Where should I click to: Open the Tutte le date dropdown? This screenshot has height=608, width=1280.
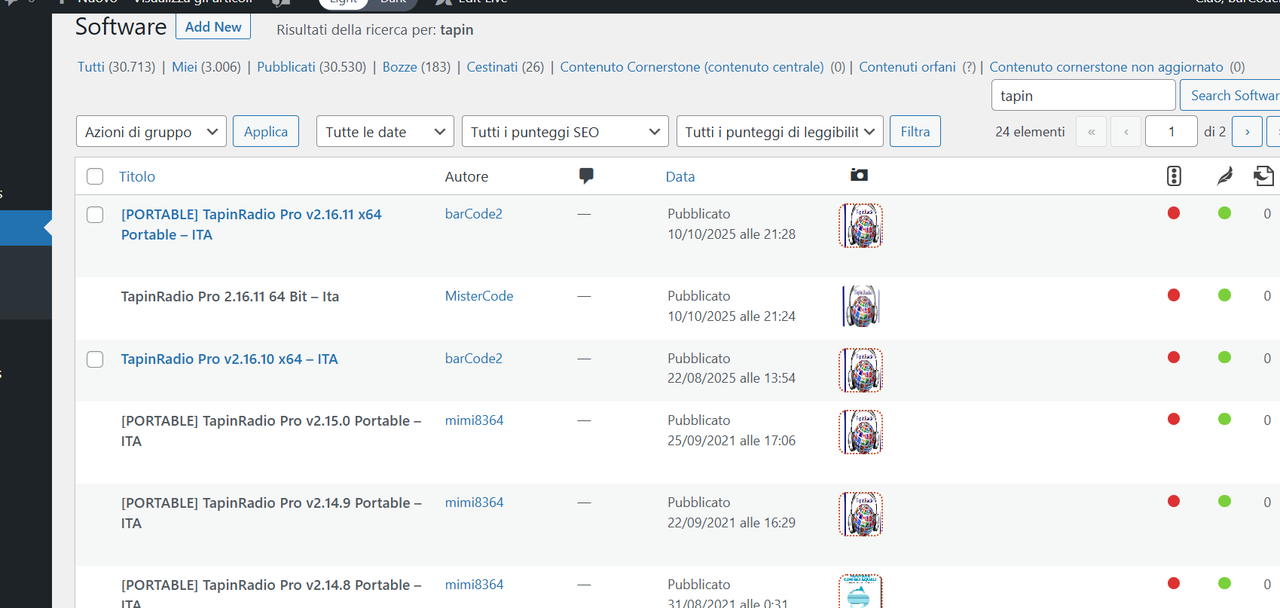click(385, 131)
